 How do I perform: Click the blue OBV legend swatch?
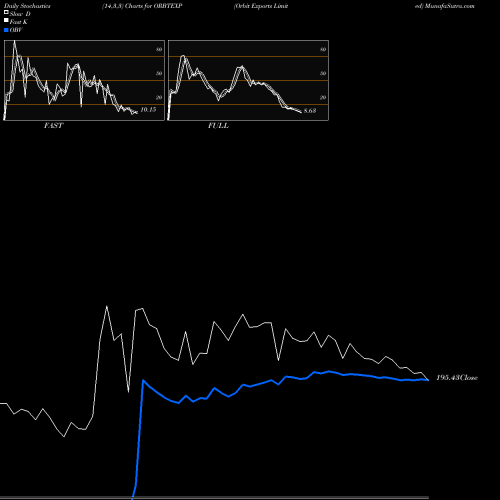[6, 30]
